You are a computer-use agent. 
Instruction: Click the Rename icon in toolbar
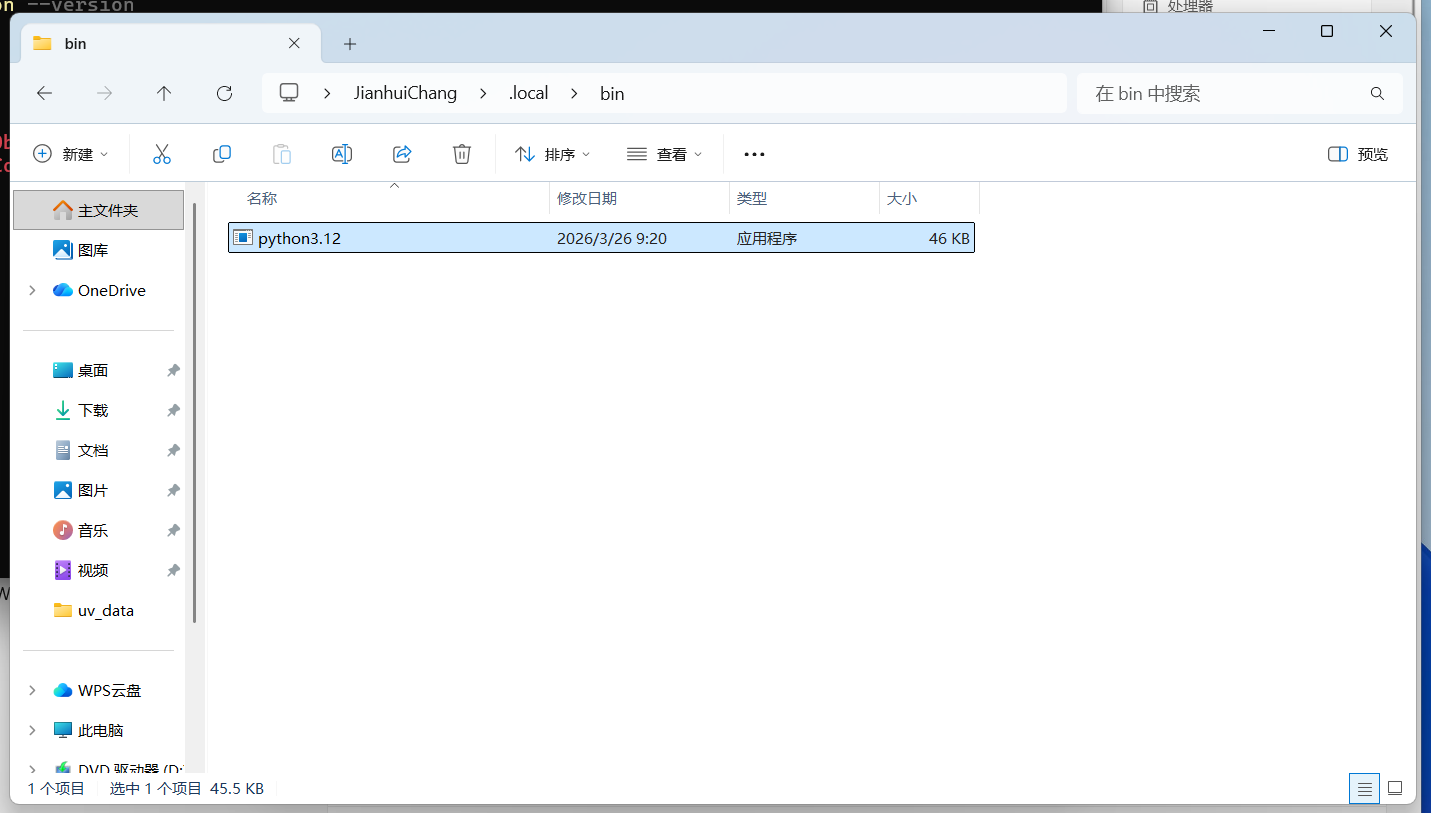coord(342,154)
